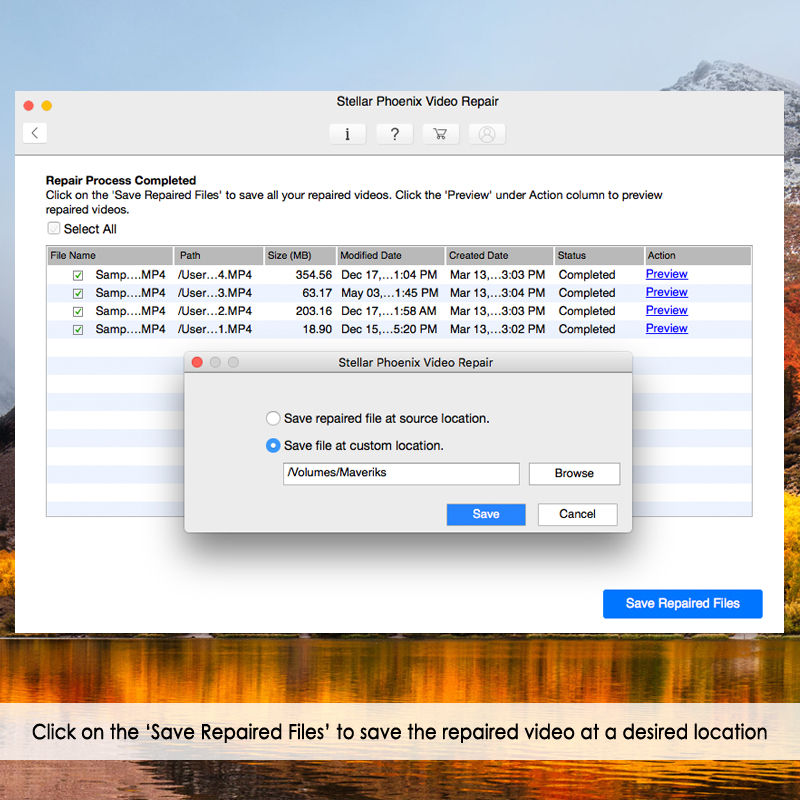Click the shopping cart buy icon

pos(440,134)
